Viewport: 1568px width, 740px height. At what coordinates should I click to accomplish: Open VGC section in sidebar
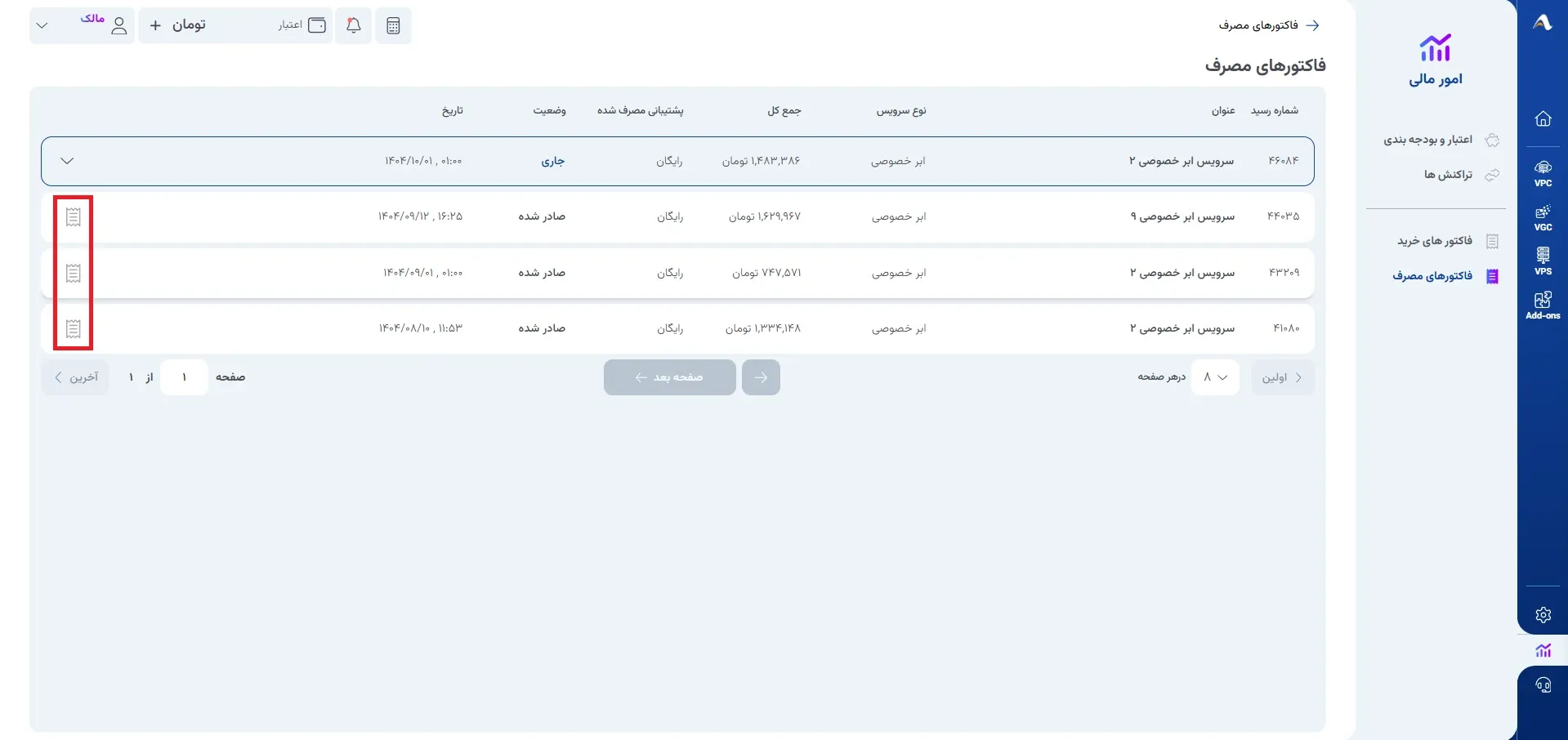pyautogui.click(x=1543, y=218)
